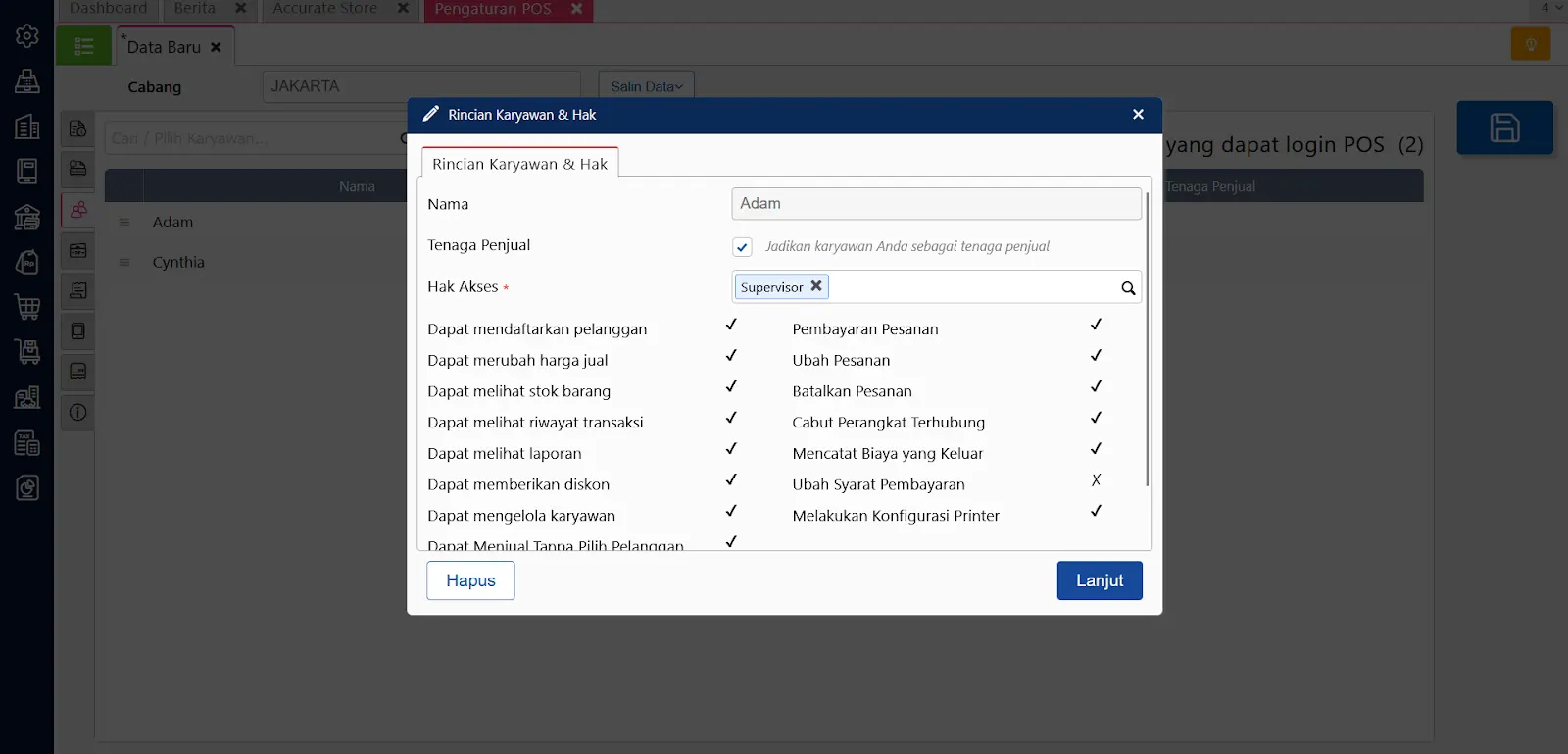Click the blue save diskette button
This screenshot has width=1568, height=754.
tap(1505, 127)
